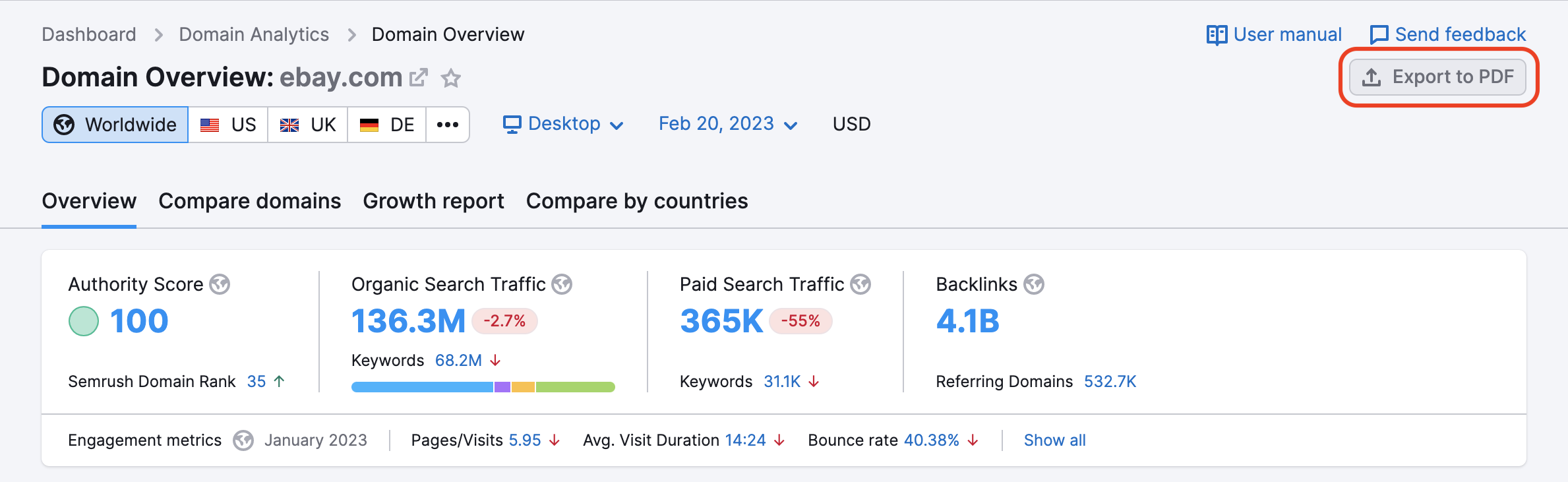The width and height of the screenshot is (1568, 482).
Task: Click Pages/Visits value 5.95
Action: point(525,440)
